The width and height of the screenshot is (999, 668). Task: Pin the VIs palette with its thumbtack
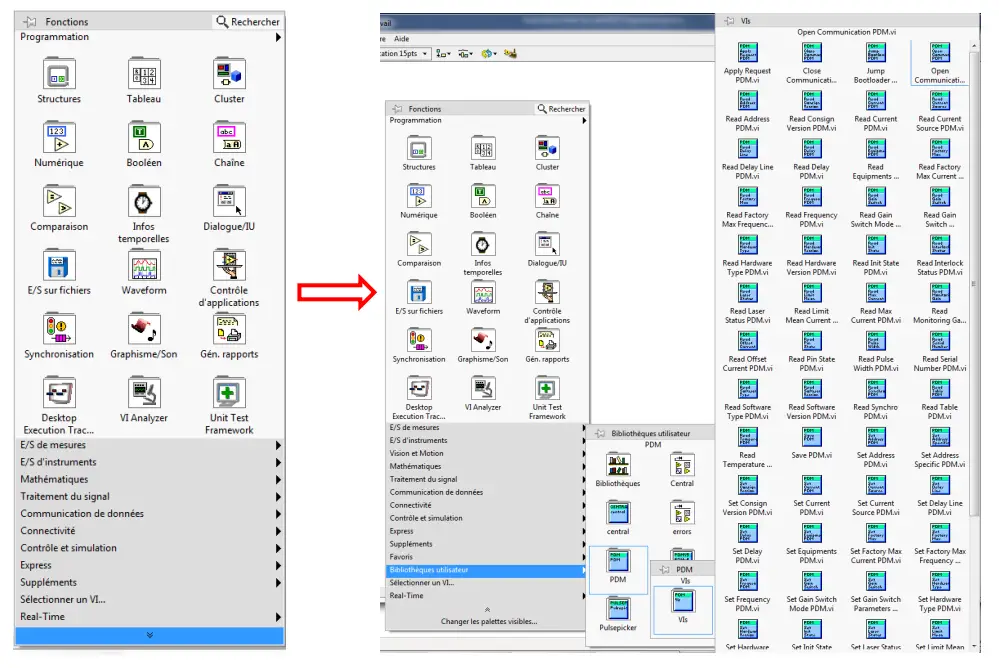729,21
